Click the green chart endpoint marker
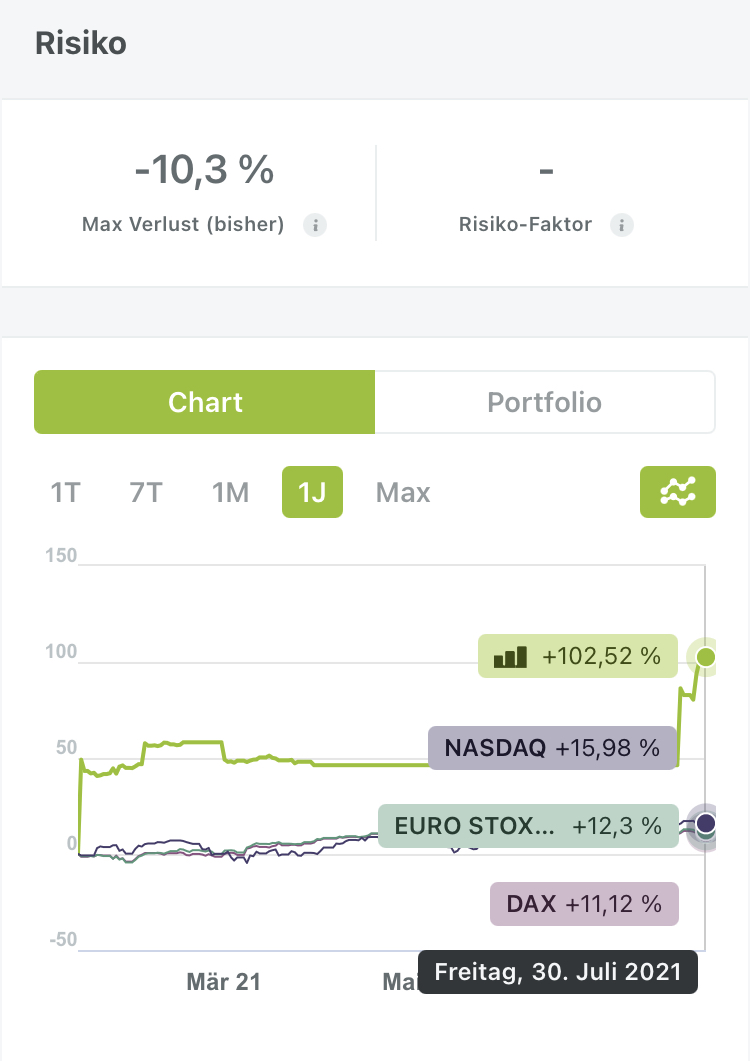The height and width of the screenshot is (1061, 750). coord(706,657)
